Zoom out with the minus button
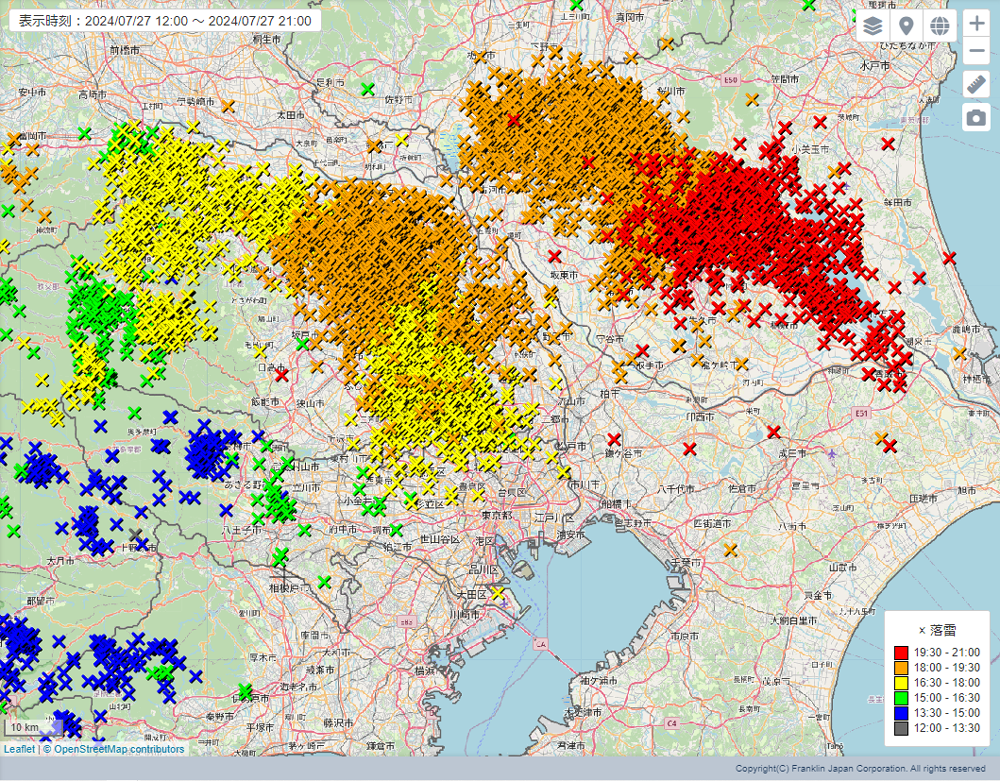 (976, 52)
